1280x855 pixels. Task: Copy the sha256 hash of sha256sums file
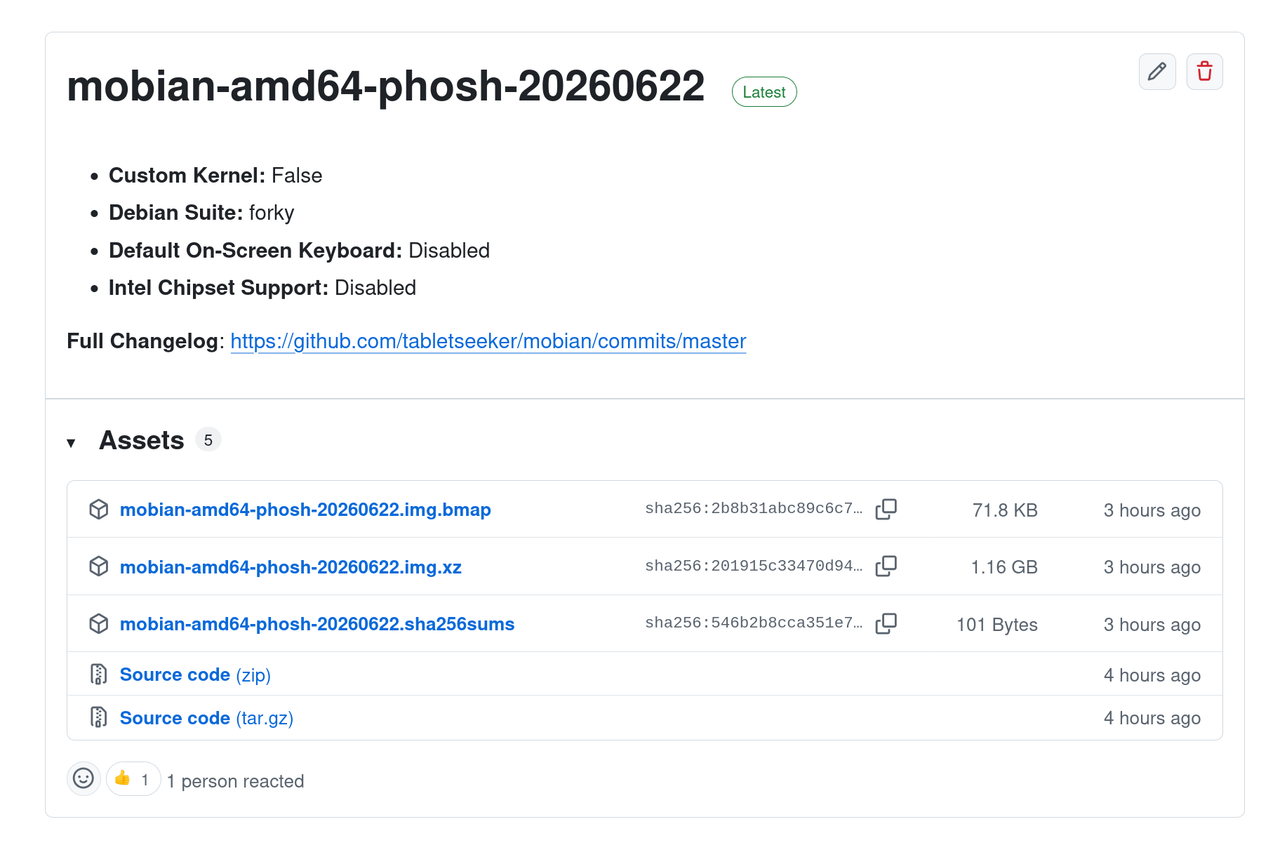point(886,623)
